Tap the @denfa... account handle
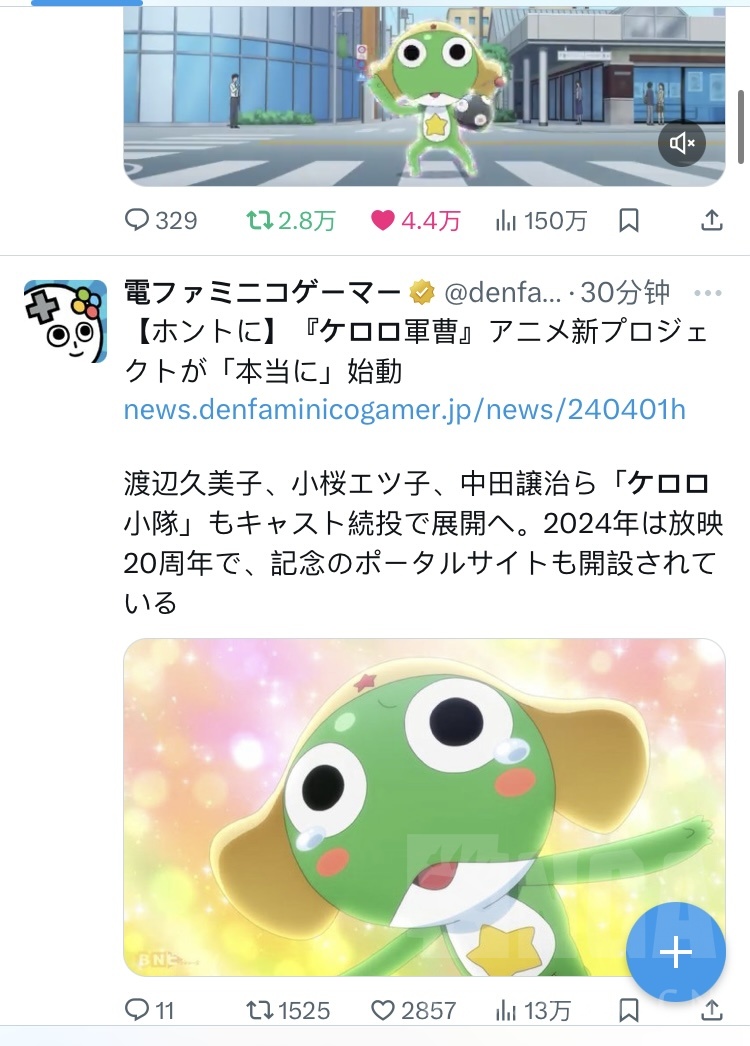750x1046 pixels. click(x=502, y=292)
